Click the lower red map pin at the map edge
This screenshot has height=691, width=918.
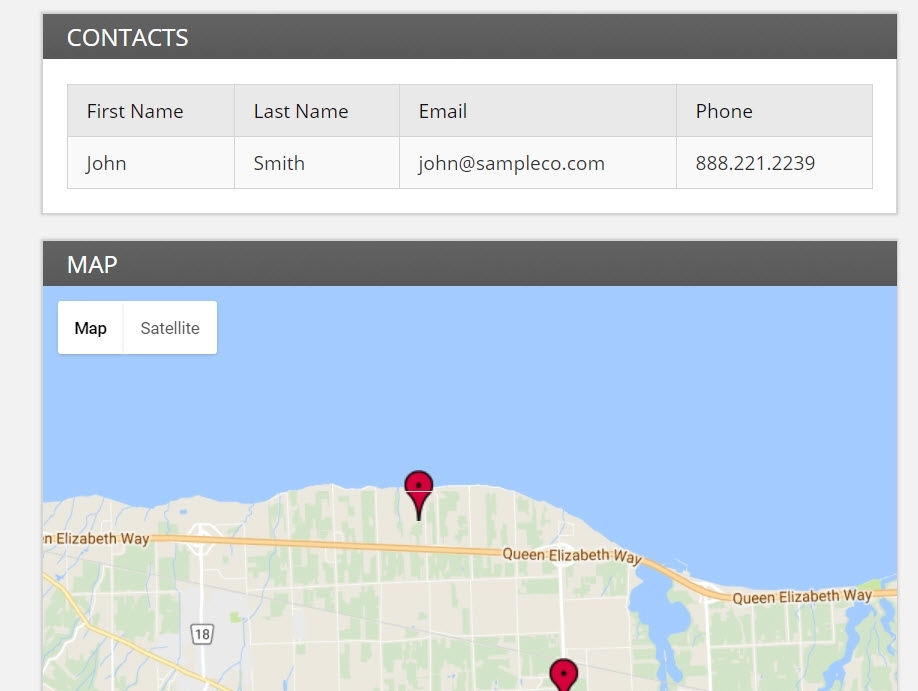tap(564, 675)
